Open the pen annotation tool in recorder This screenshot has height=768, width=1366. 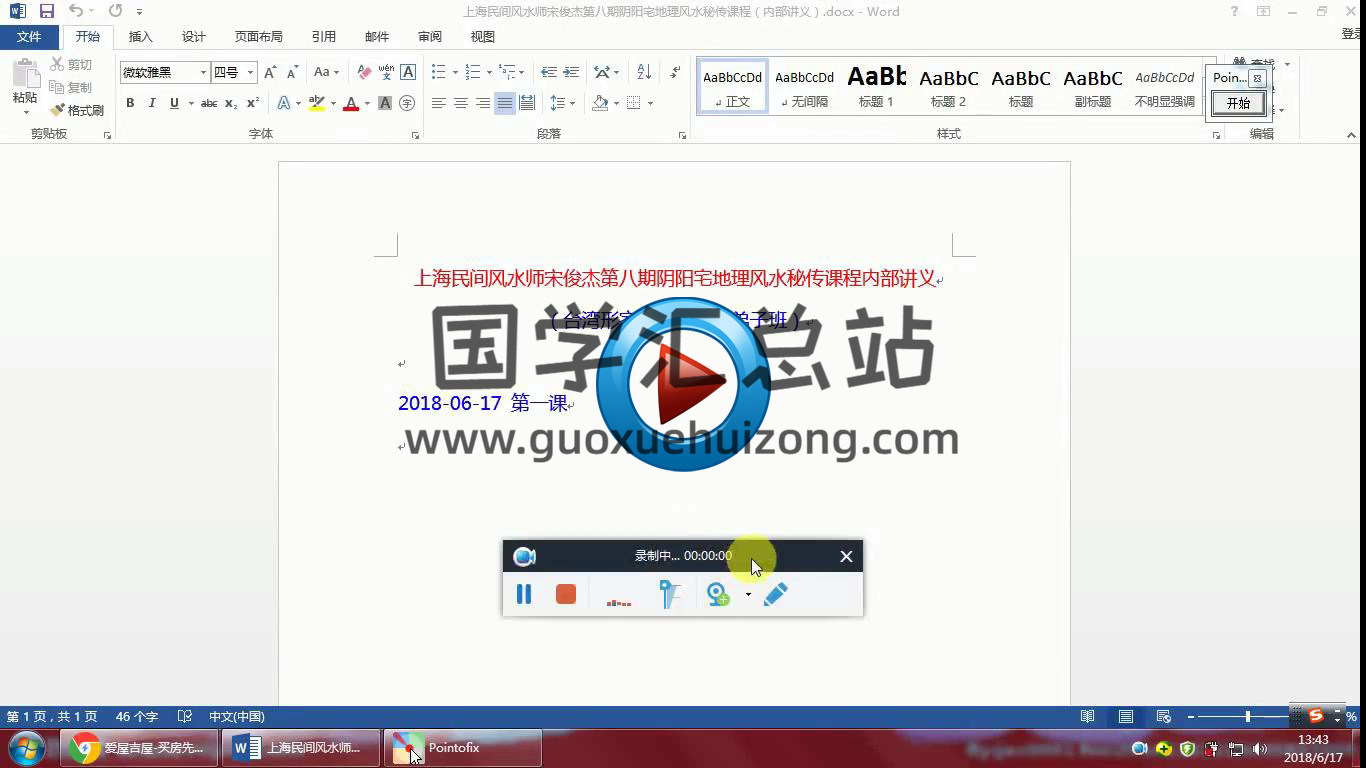pos(776,594)
